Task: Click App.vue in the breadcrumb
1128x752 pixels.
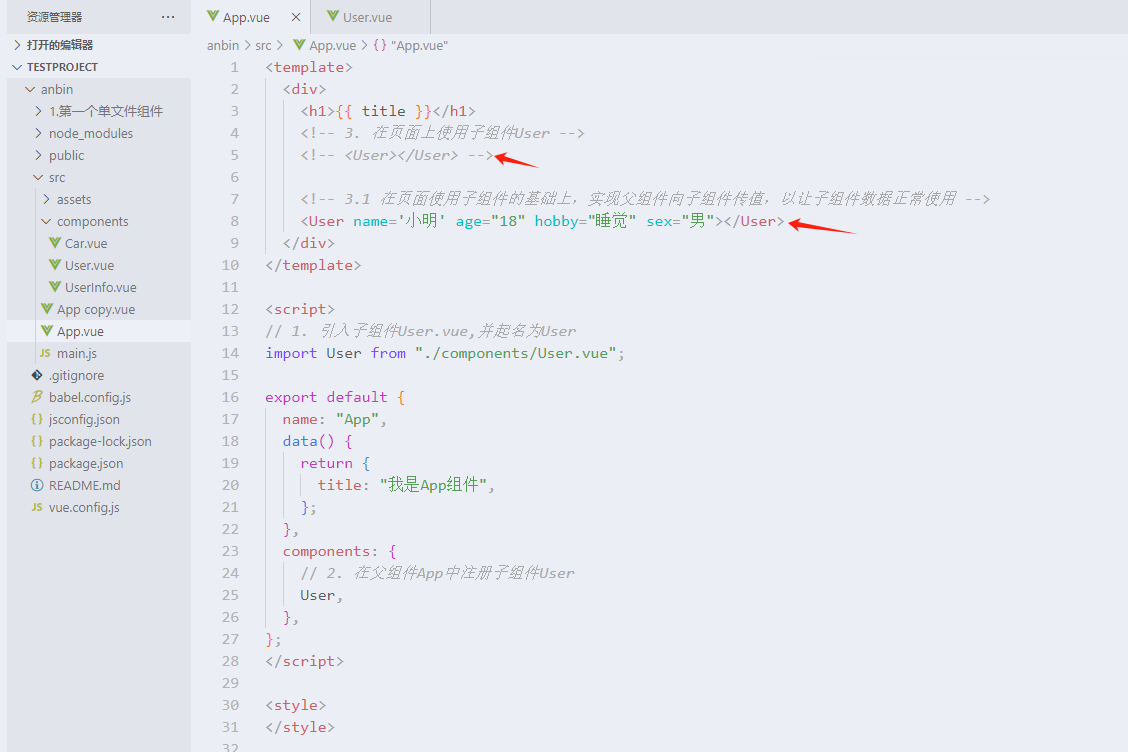Action: [332, 45]
